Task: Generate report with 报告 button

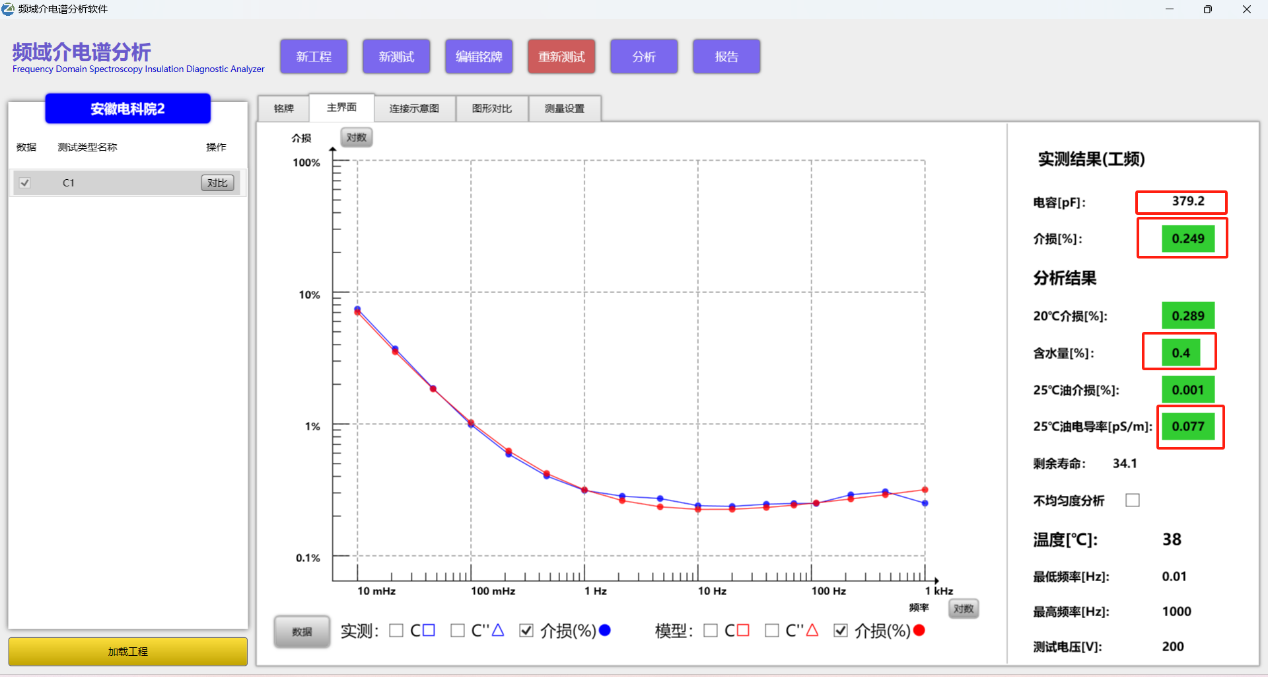Action: click(726, 57)
